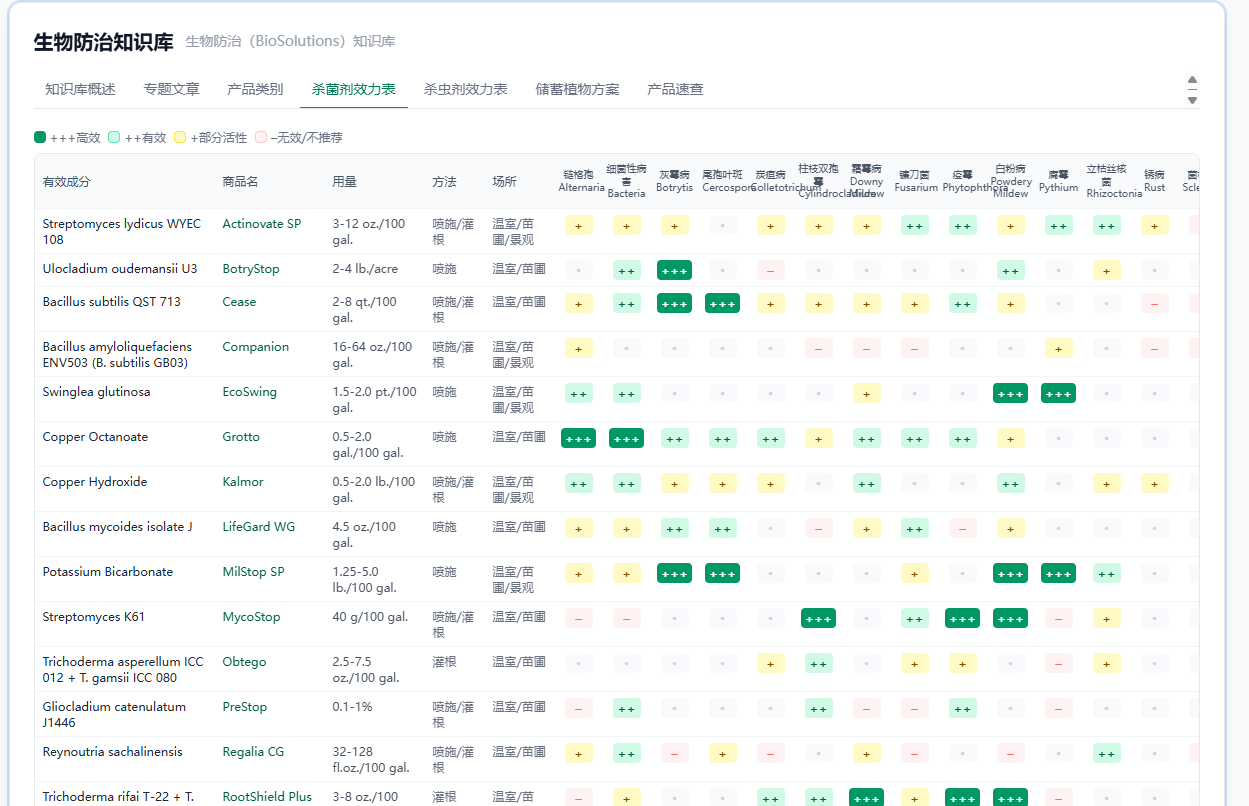Click the +++ Powdery Mildew badge in MilStop SP row
Image resolution: width=1249 pixels, height=806 pixels.
[1010, 573]
